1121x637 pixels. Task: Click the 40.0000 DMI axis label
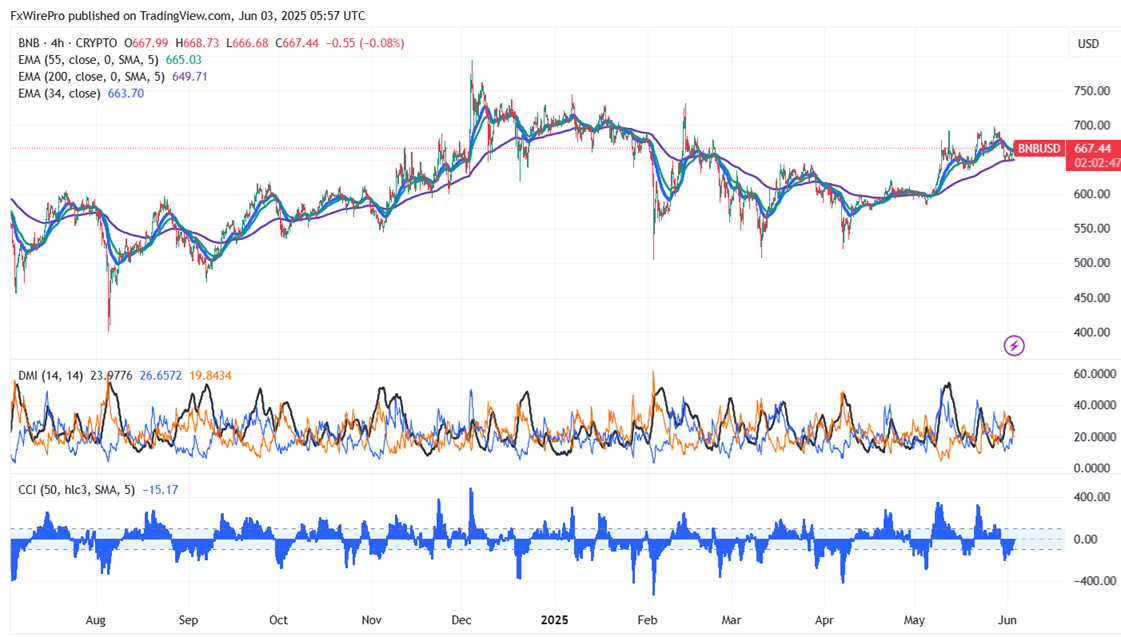pos(1095,405)
